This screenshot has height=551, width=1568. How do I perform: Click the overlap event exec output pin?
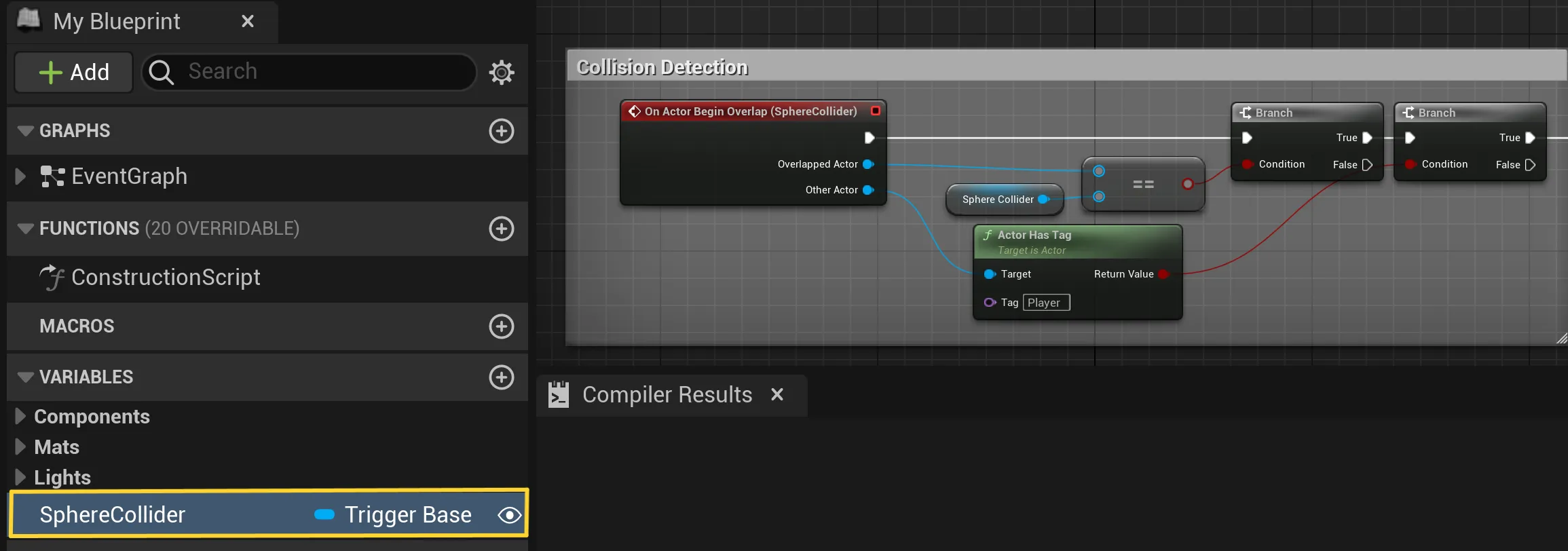[869, 138]
